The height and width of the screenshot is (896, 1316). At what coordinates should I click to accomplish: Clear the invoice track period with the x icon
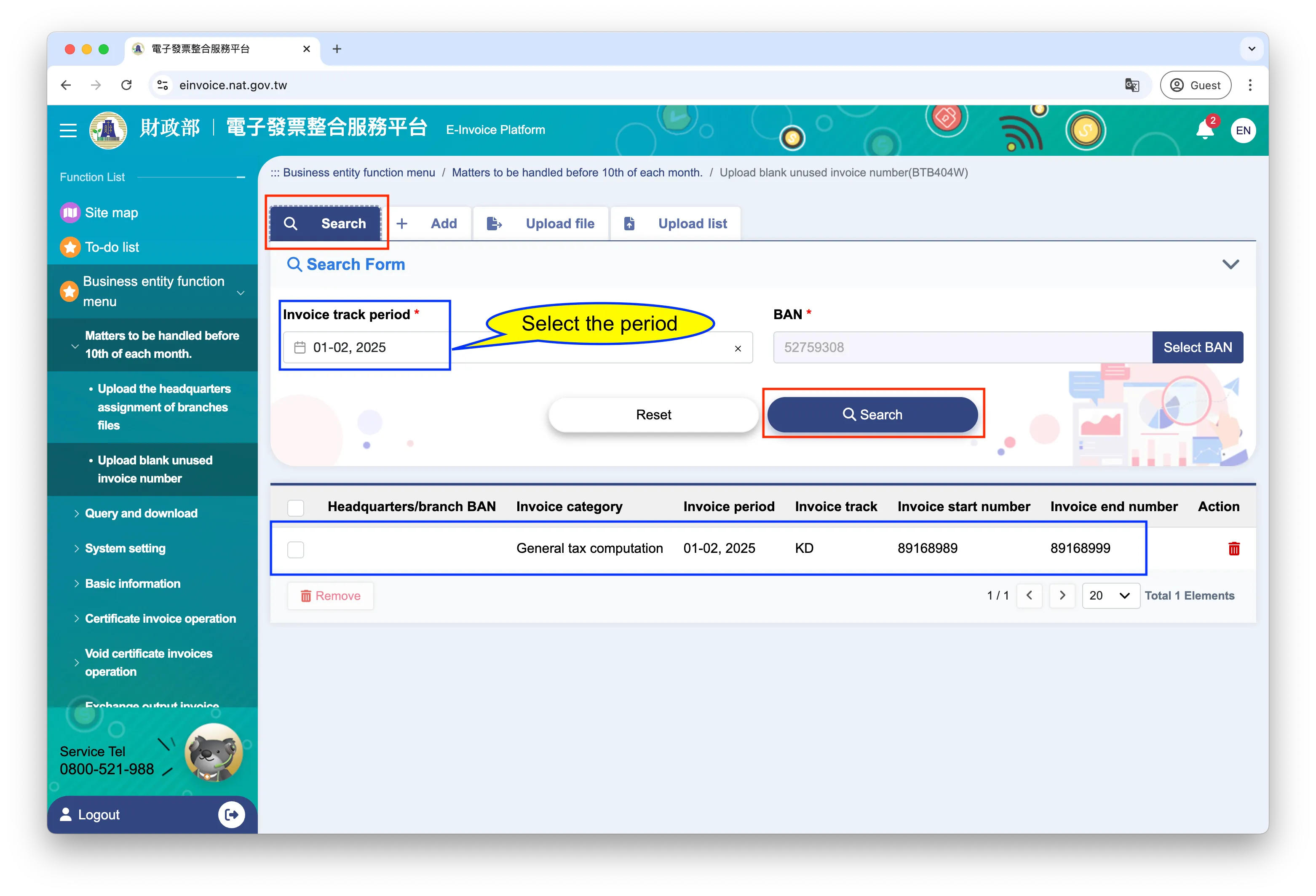coord(737,348)
